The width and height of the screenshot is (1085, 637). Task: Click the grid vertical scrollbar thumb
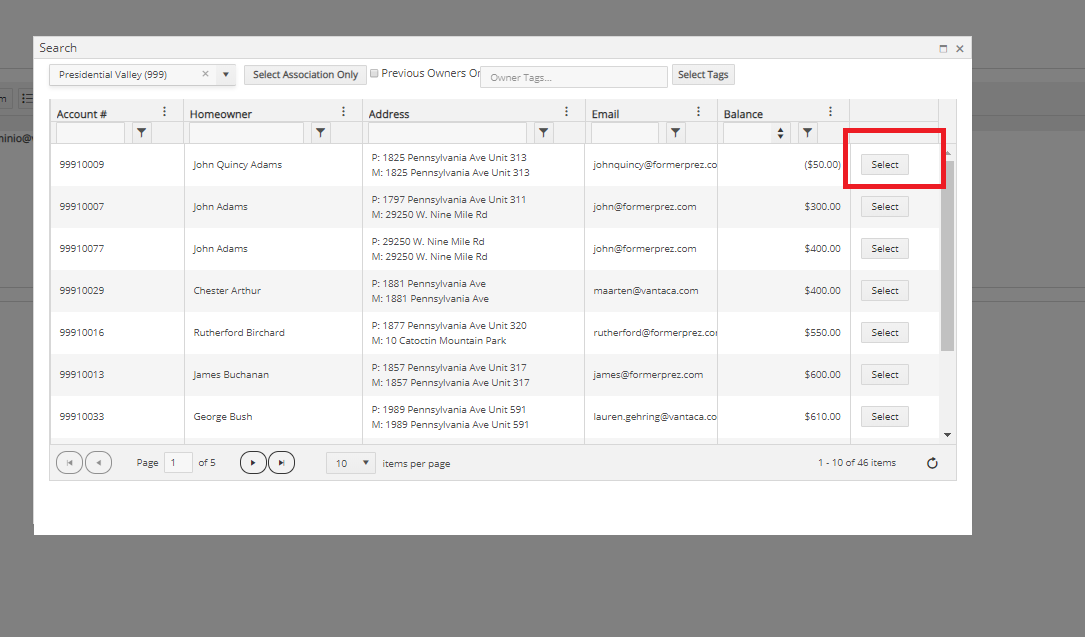pyautogui.click(x=947, y=255)
